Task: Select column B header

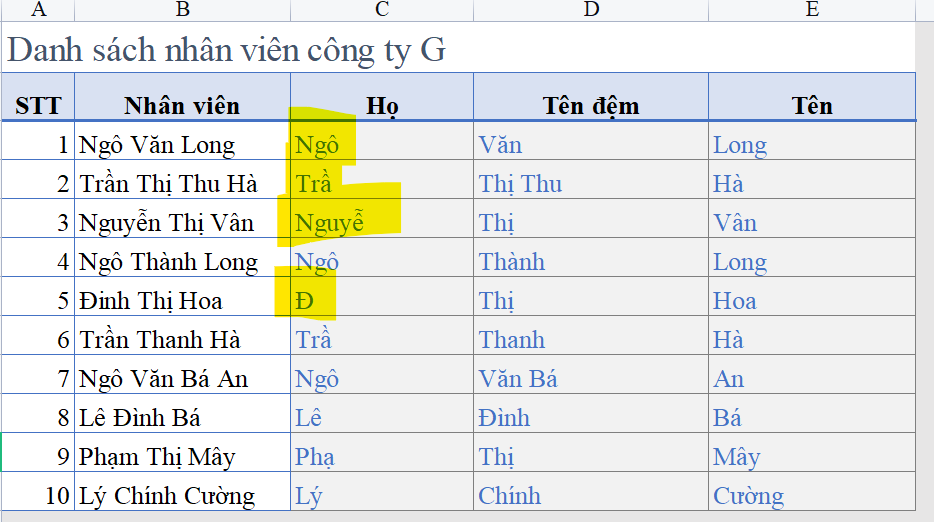Action: pos(182,9)
